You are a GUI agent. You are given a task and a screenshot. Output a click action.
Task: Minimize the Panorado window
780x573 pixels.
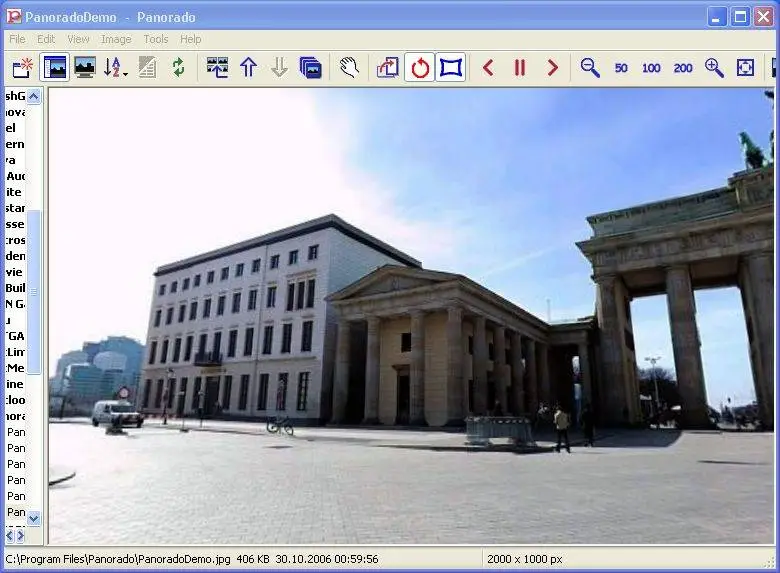[717, 17]
